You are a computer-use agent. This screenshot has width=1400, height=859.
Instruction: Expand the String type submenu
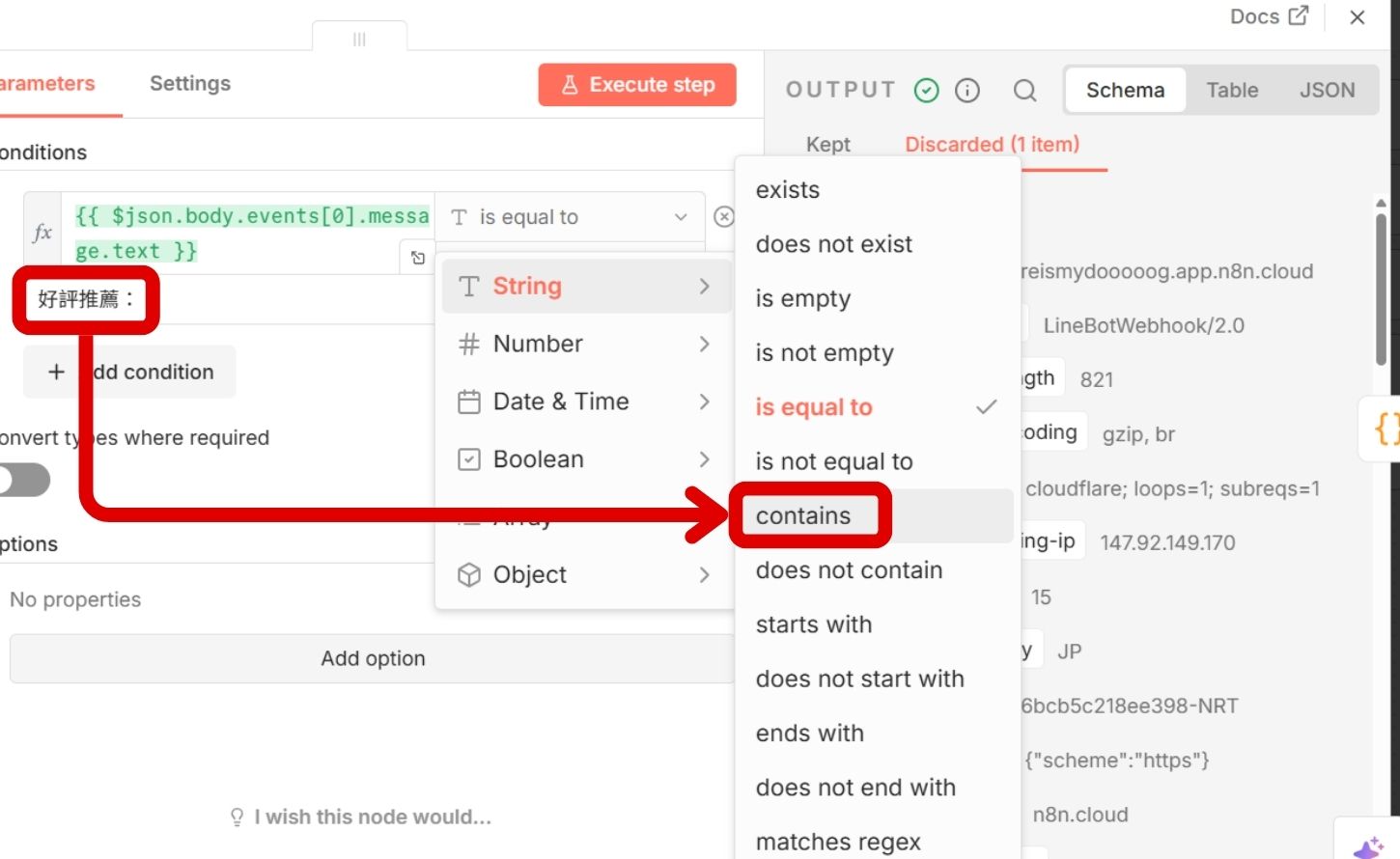click(x=584, y=287)
